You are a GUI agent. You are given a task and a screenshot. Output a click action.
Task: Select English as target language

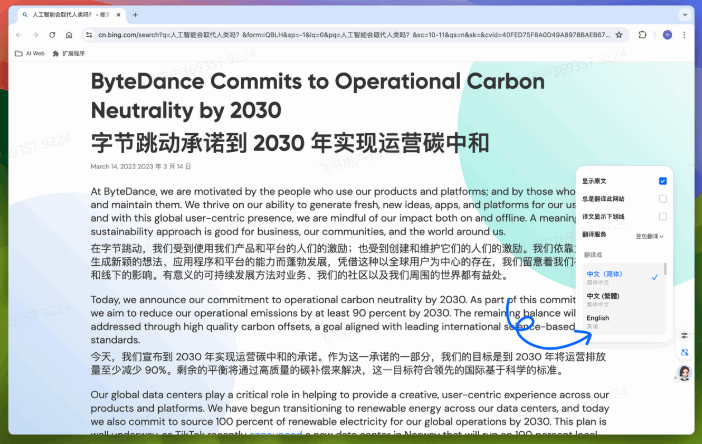[623, 321]
